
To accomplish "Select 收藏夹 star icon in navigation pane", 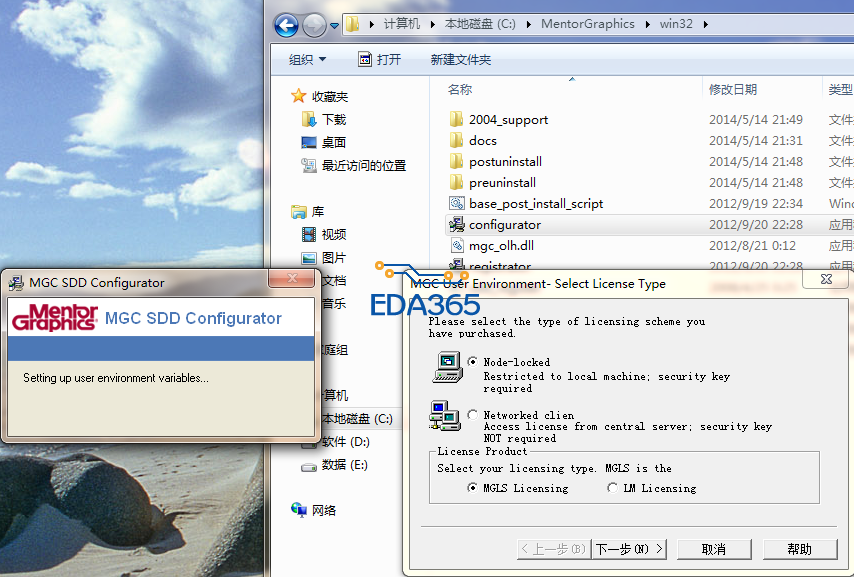I will pyautogui.click(x=298, y=96).
